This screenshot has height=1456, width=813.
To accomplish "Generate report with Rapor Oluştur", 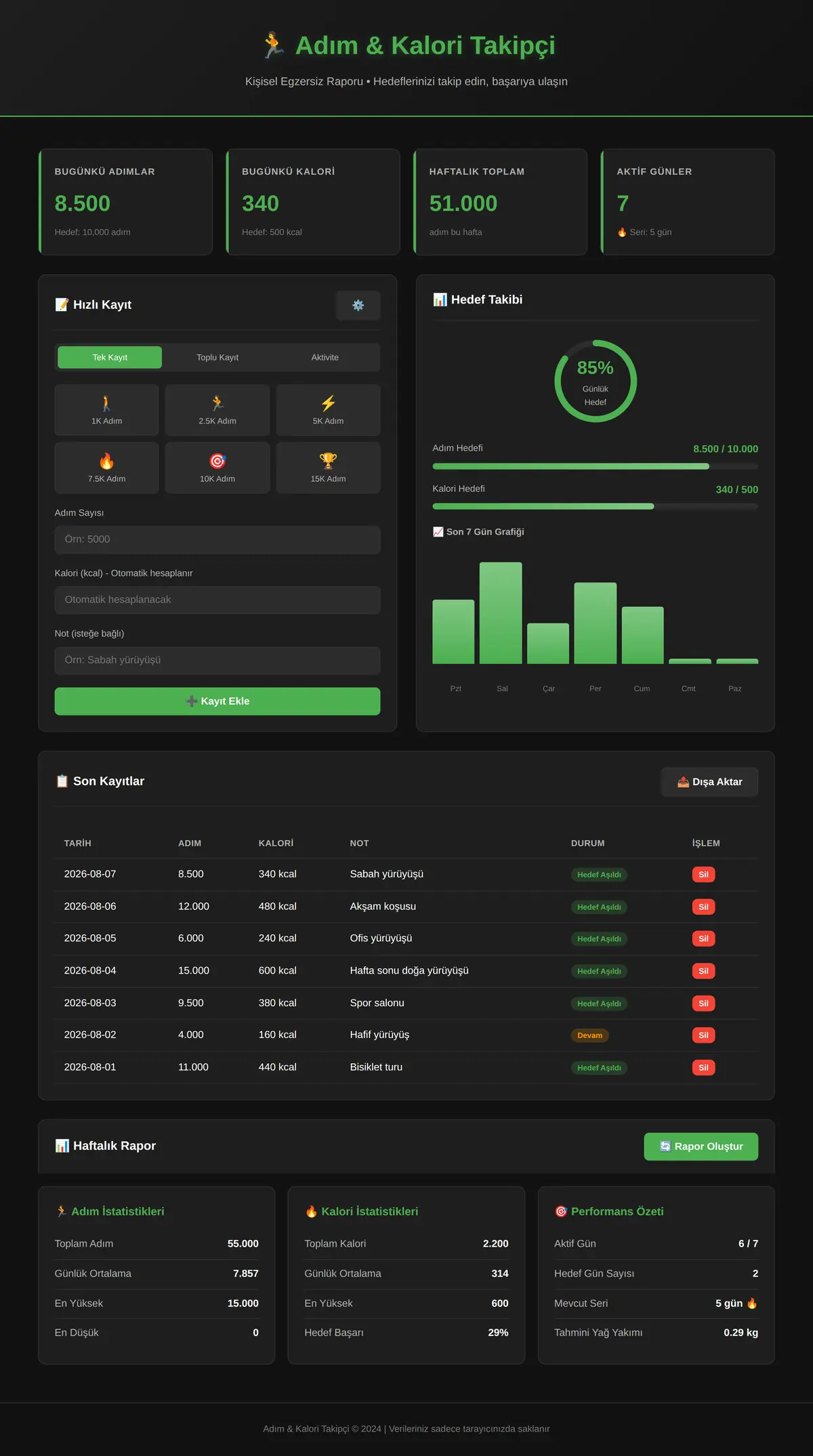I will click(x=701, y=1146).
